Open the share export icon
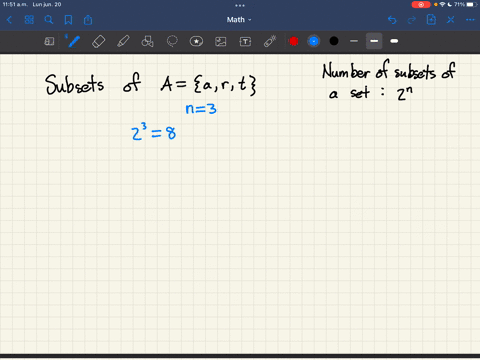Screen dimensions: 480x360 click(88, 20)
